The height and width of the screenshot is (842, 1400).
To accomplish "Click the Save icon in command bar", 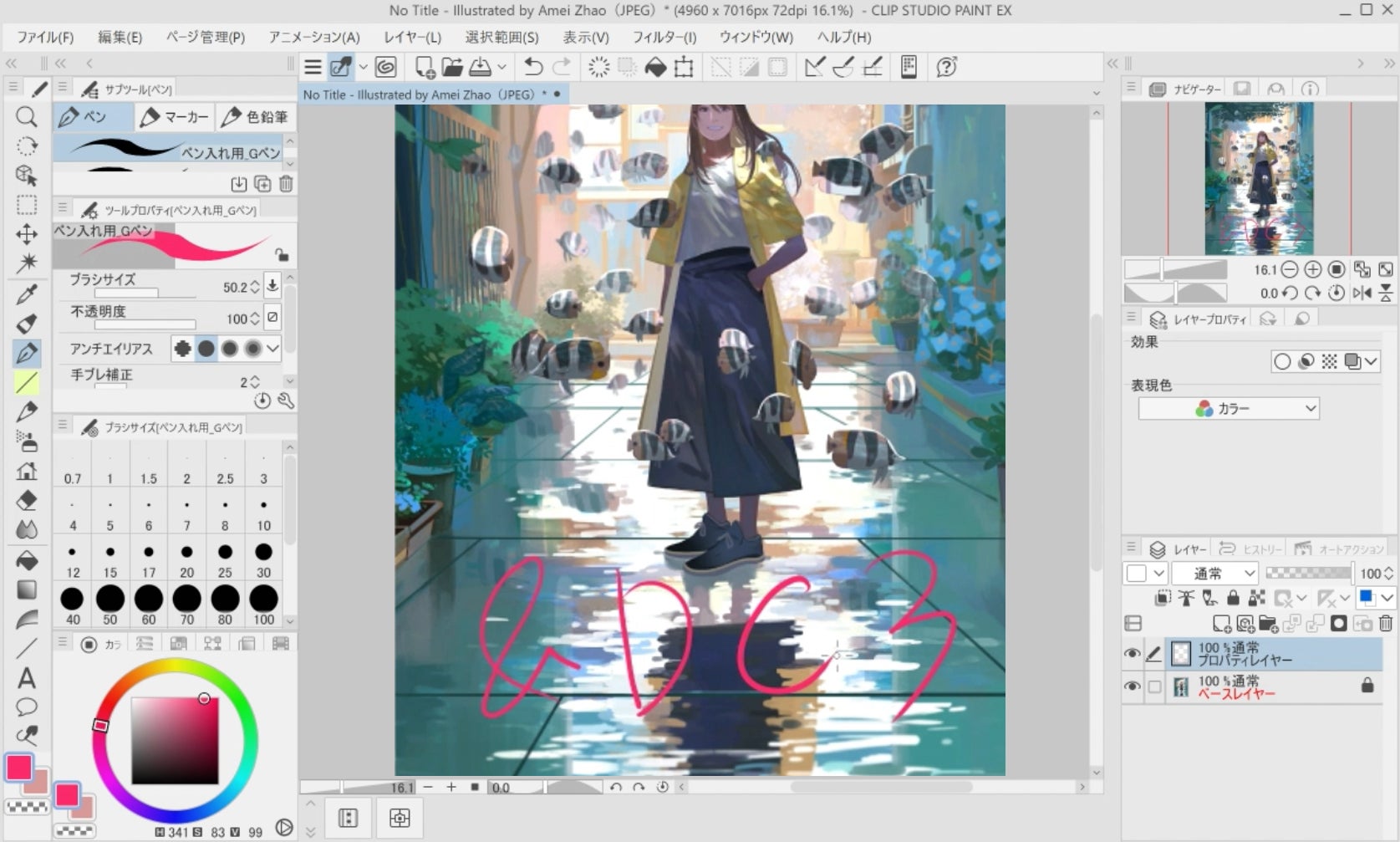I will click(480, 67).
